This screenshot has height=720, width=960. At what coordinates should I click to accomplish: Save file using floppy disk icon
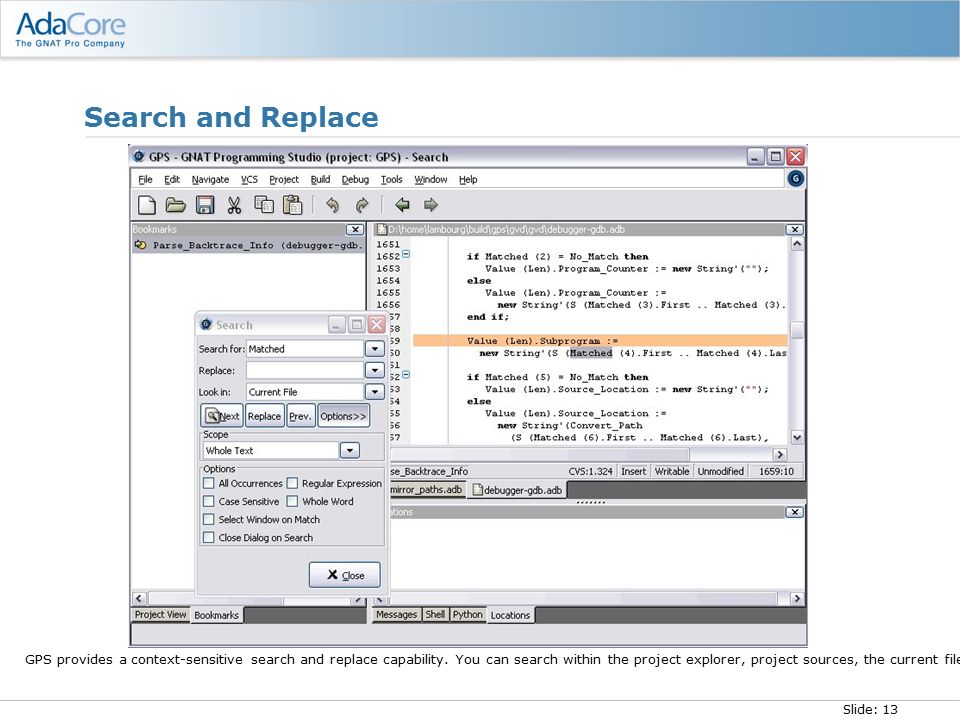pyautogui.click(x=205, y=205)
